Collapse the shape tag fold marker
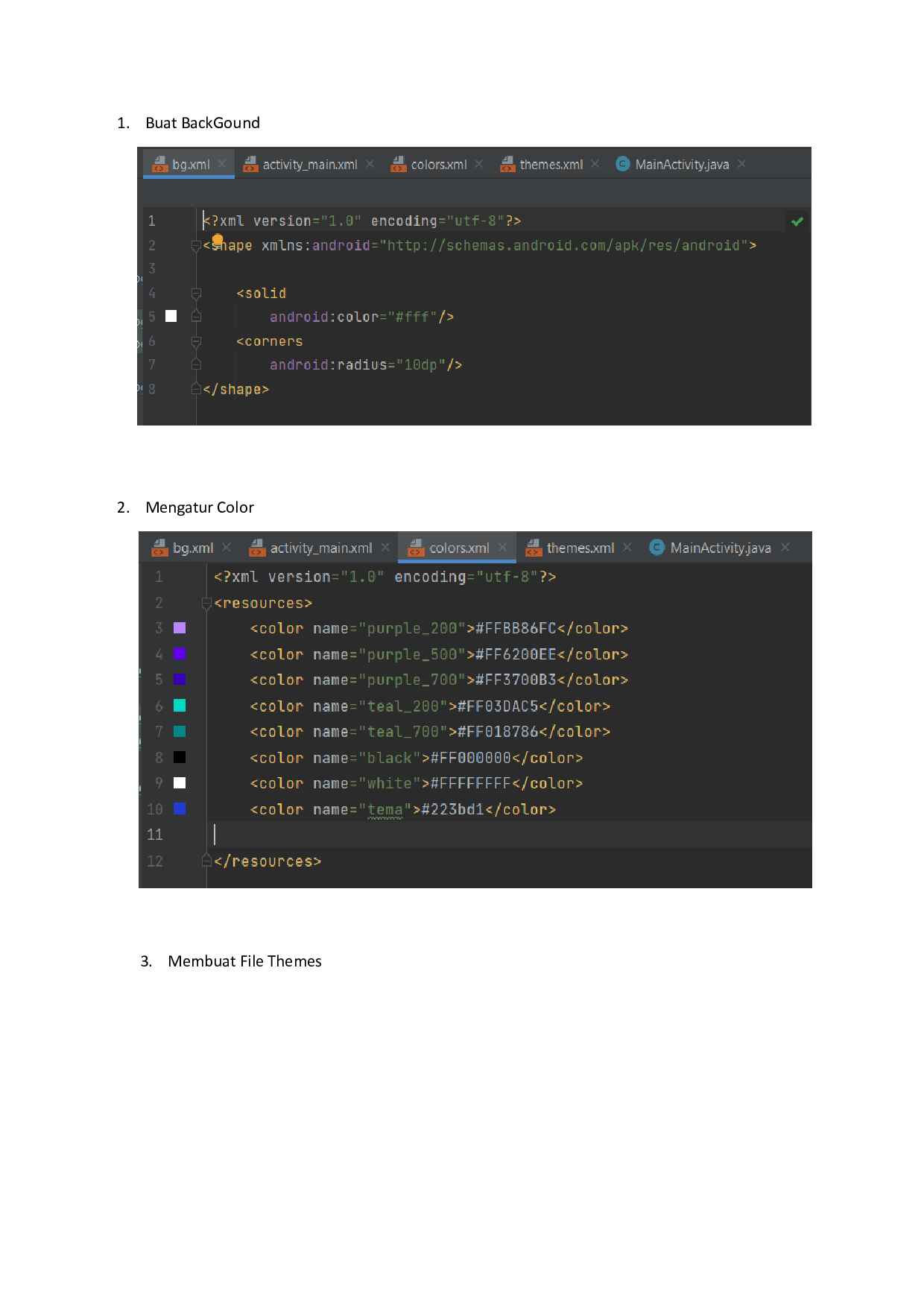The image size is (924, 1307). (196, 245)
